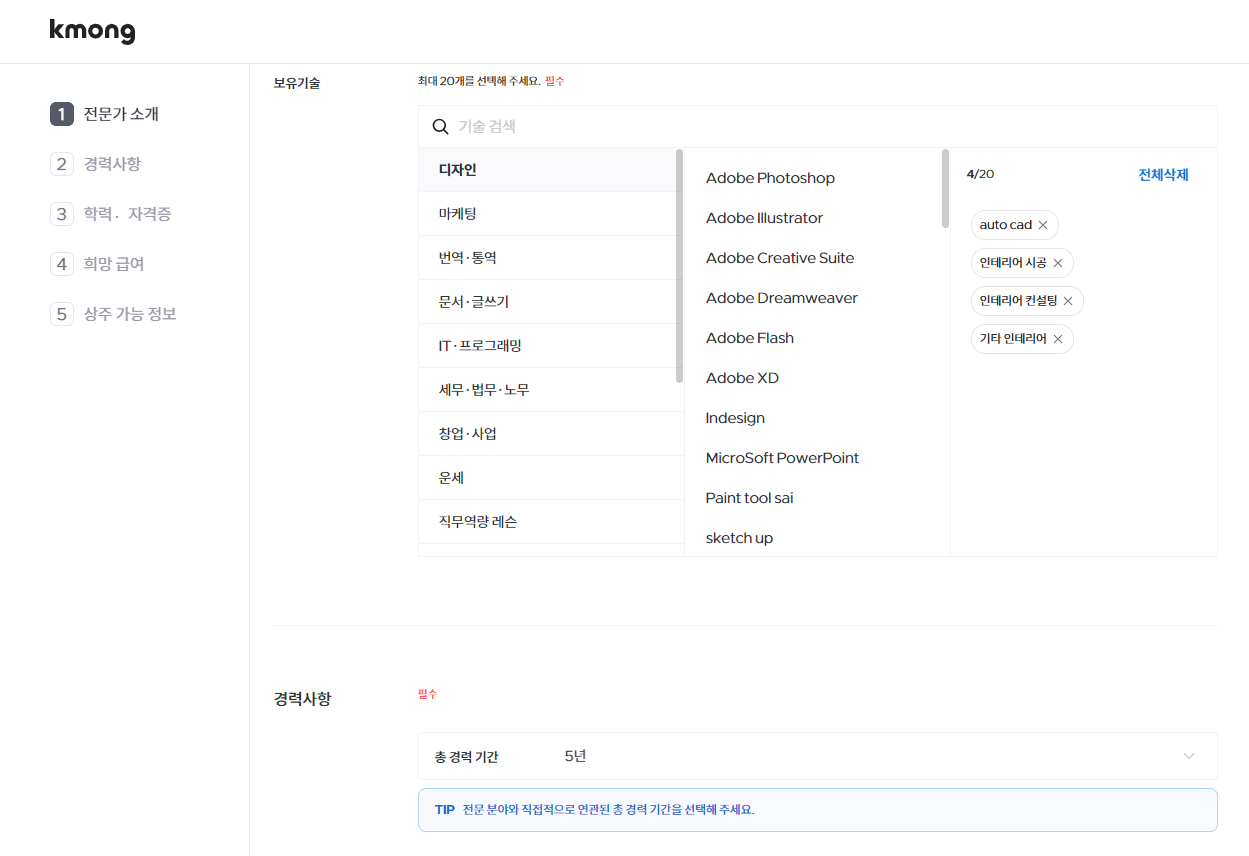1249x856 pixels.
Task: Click the search magnifier icon
Action: point(440,126)
